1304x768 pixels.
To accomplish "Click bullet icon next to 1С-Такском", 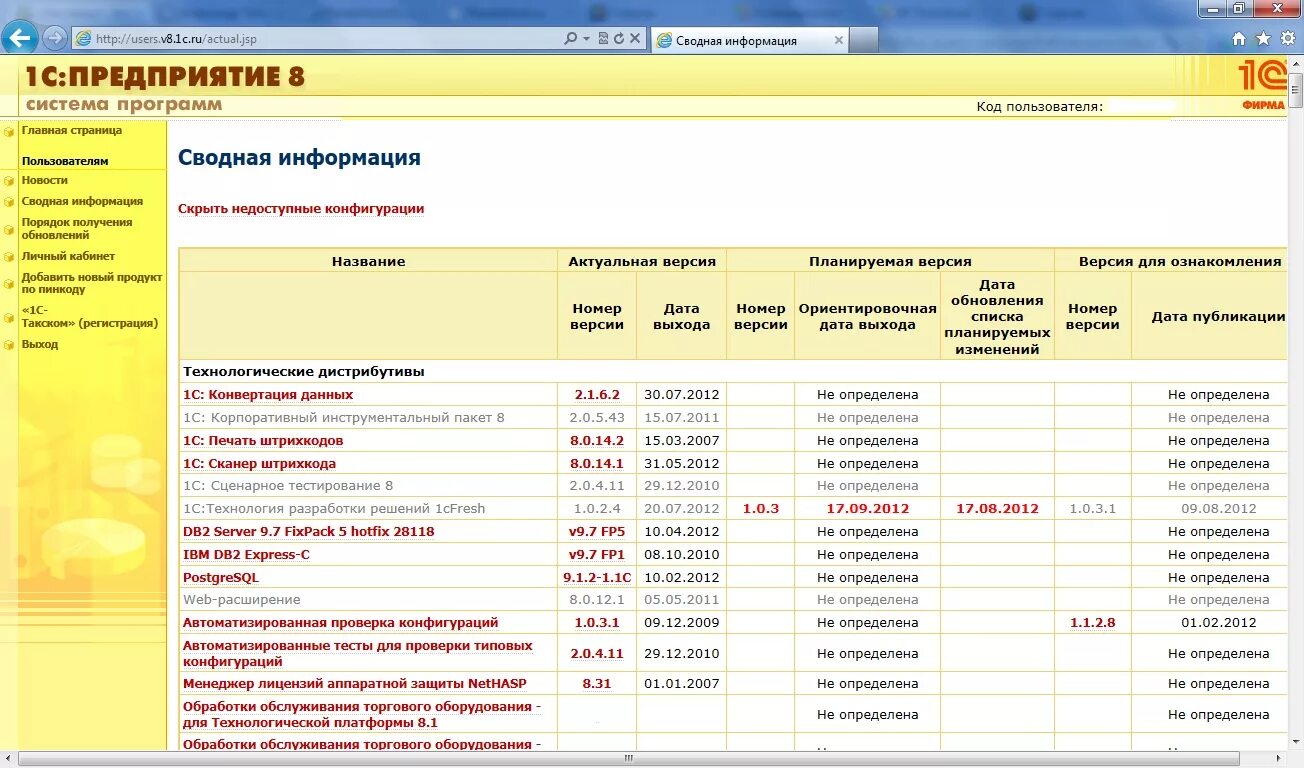I will 9,318.
